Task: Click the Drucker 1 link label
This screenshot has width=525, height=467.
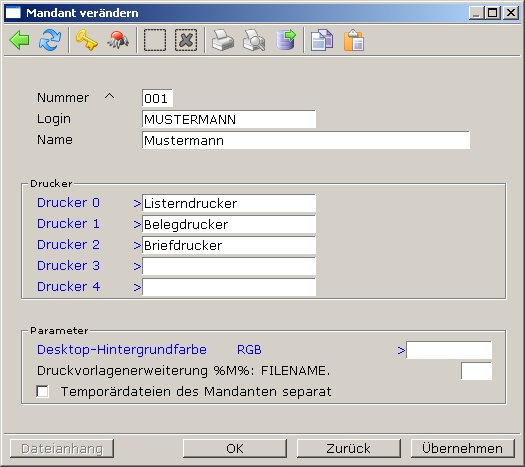Action: [68, 224]
